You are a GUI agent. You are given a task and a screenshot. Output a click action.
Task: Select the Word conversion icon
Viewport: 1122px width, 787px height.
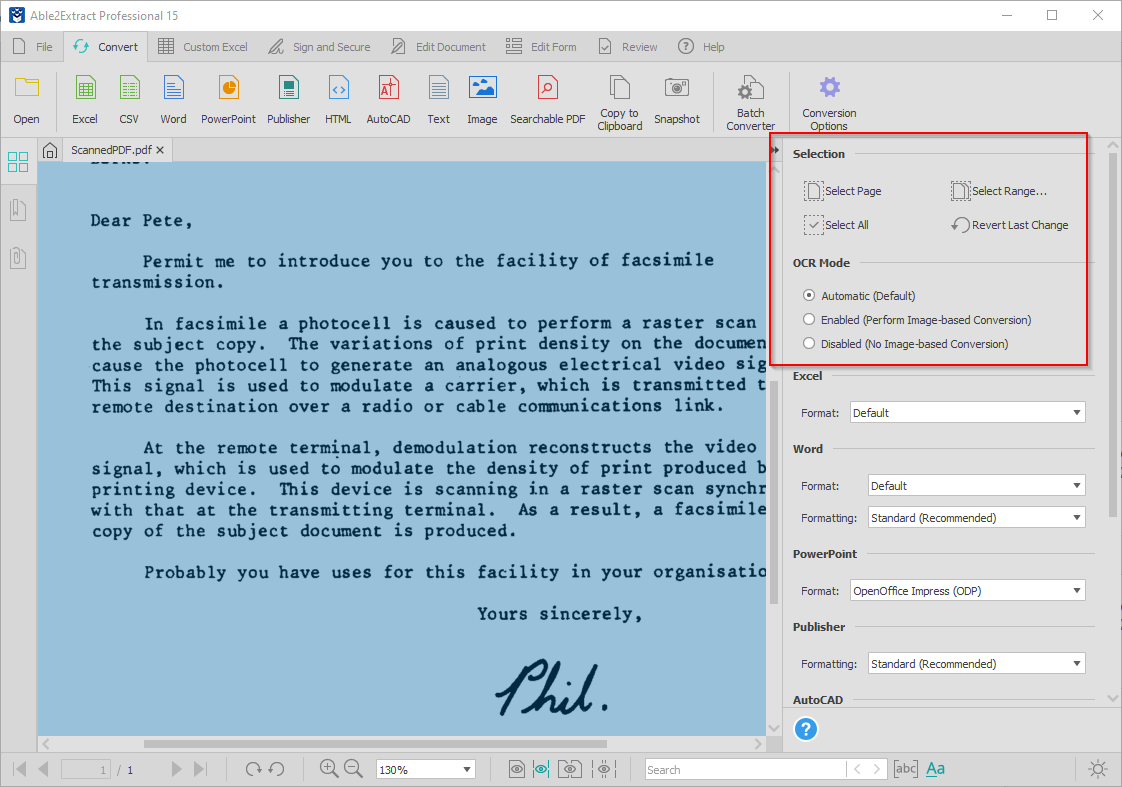[x=173, y=97]
